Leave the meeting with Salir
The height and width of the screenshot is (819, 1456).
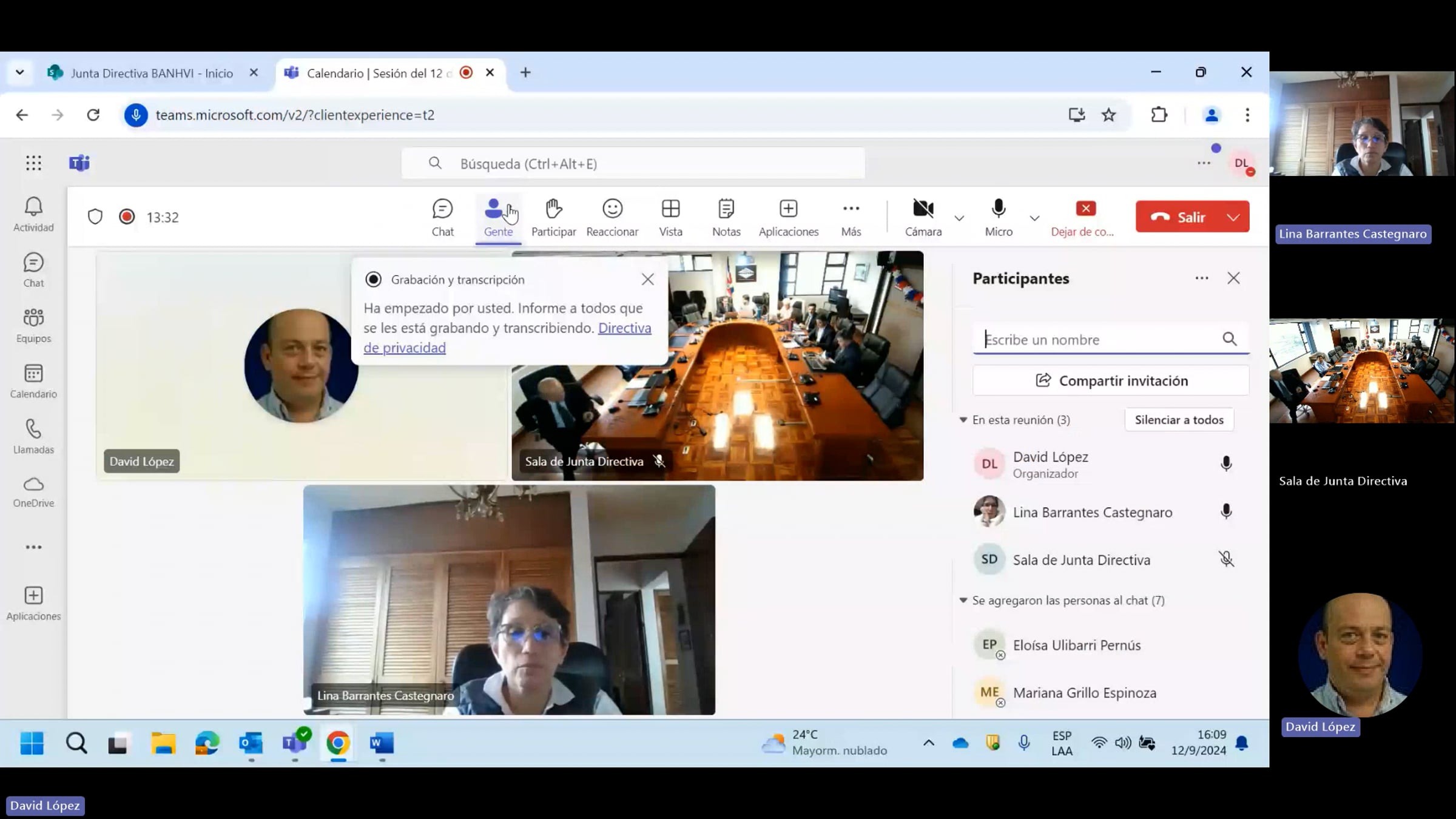(x=1178, y=217)
